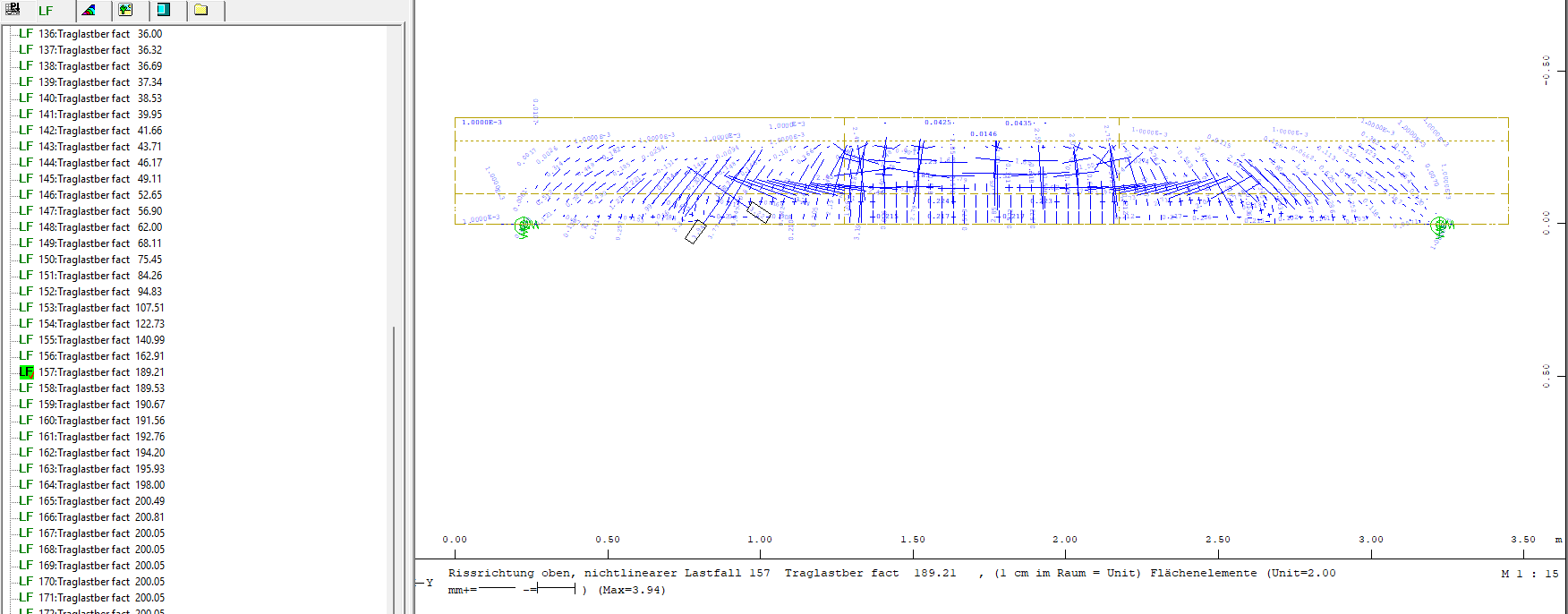Image resolution: width=1568 pixels, height=614 pixels.
Task: Click the LF icon beside load case 166
Action: [26, 517]
